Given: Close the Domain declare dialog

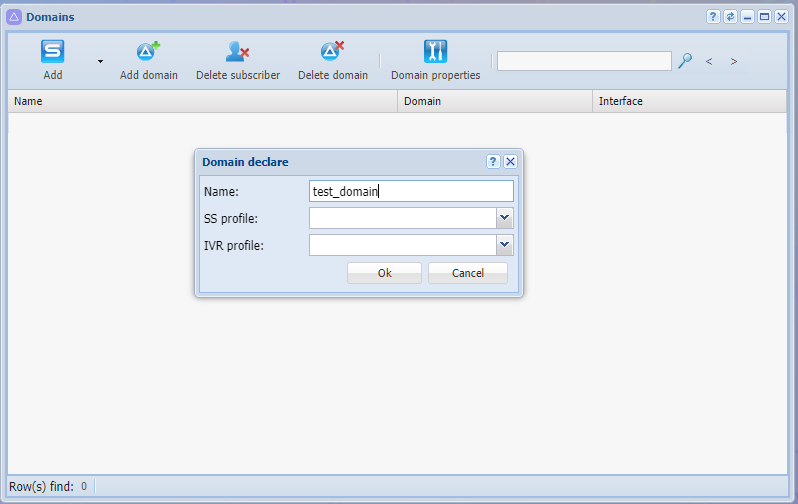Looking at the screenshot, I should tap(510, 161).
